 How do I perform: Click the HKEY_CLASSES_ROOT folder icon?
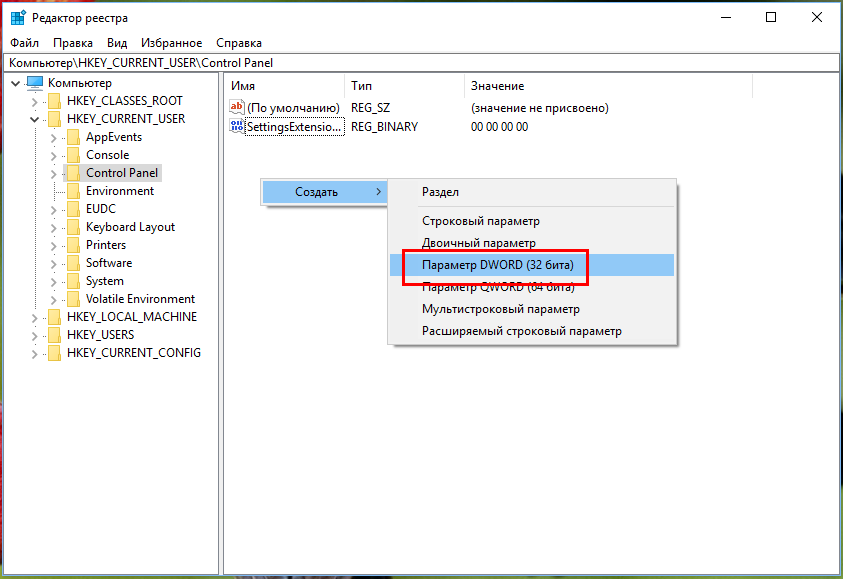(54, 101)
